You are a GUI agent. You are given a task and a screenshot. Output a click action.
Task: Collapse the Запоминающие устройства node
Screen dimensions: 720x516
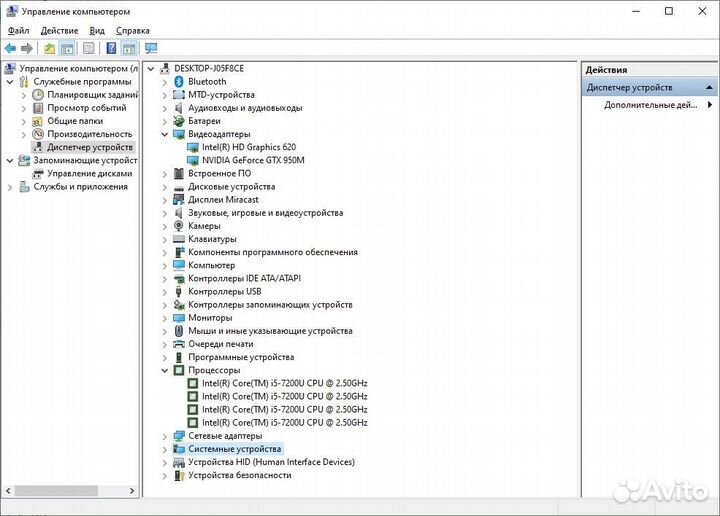pos(10,161)
